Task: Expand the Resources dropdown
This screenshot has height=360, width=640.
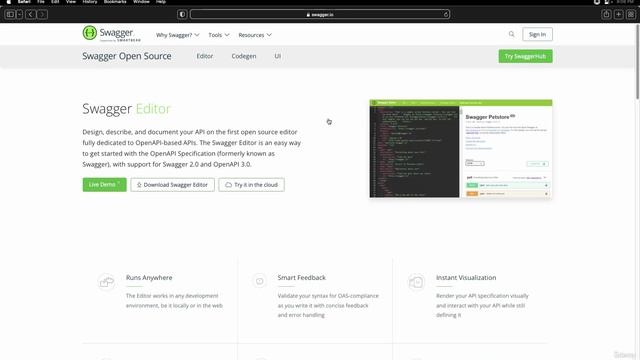Action: (255, 35)
